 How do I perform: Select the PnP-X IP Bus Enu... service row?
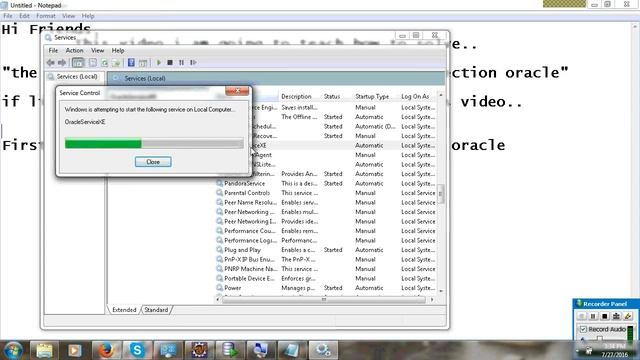(x=326, y=259)
